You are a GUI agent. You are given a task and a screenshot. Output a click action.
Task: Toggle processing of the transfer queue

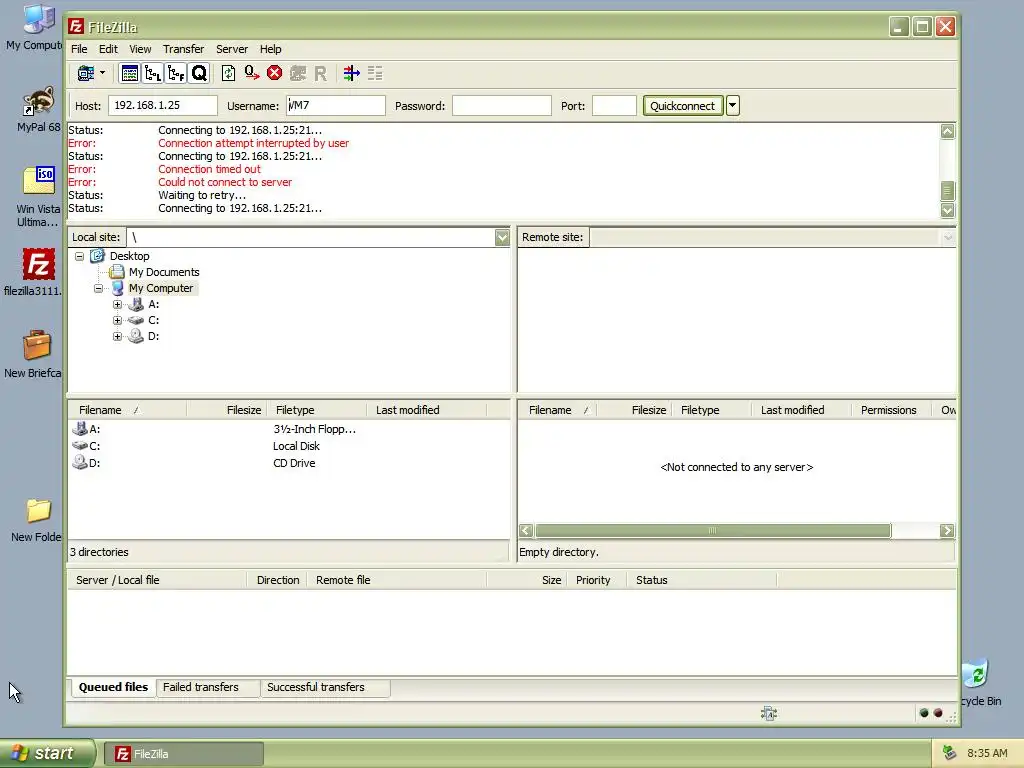click(251, 73)
